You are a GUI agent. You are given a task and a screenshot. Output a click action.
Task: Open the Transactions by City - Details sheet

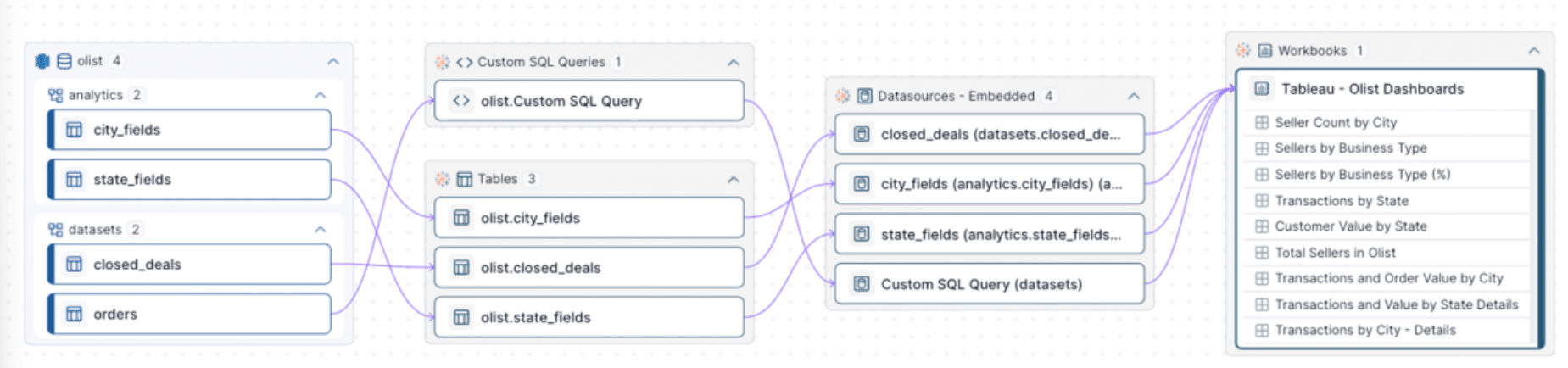click(1387, 330)
